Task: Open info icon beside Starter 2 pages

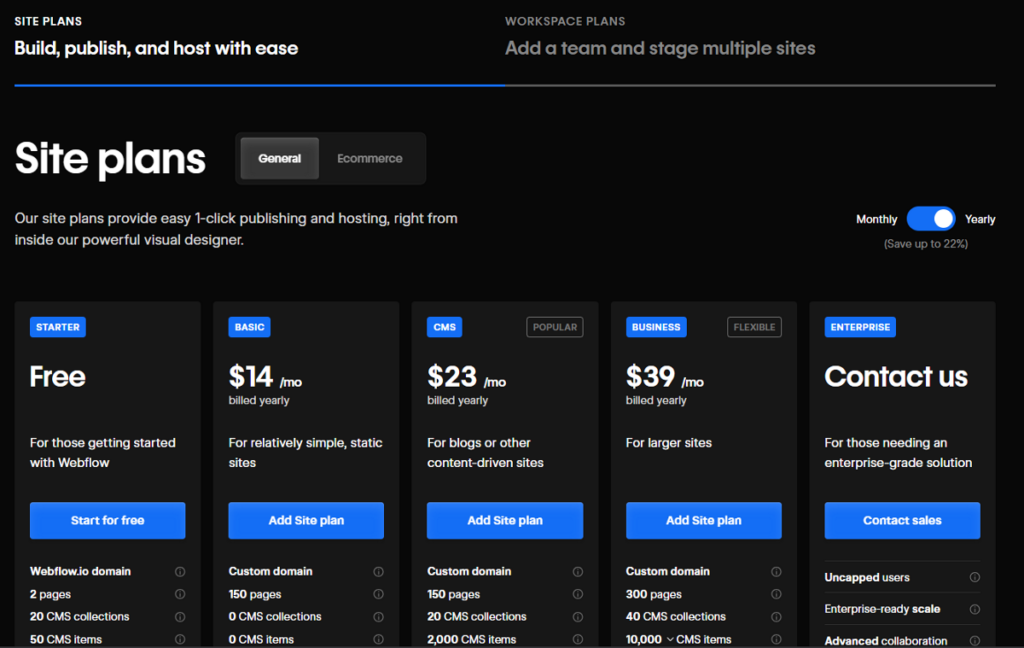Action: [x=180, y=594]
